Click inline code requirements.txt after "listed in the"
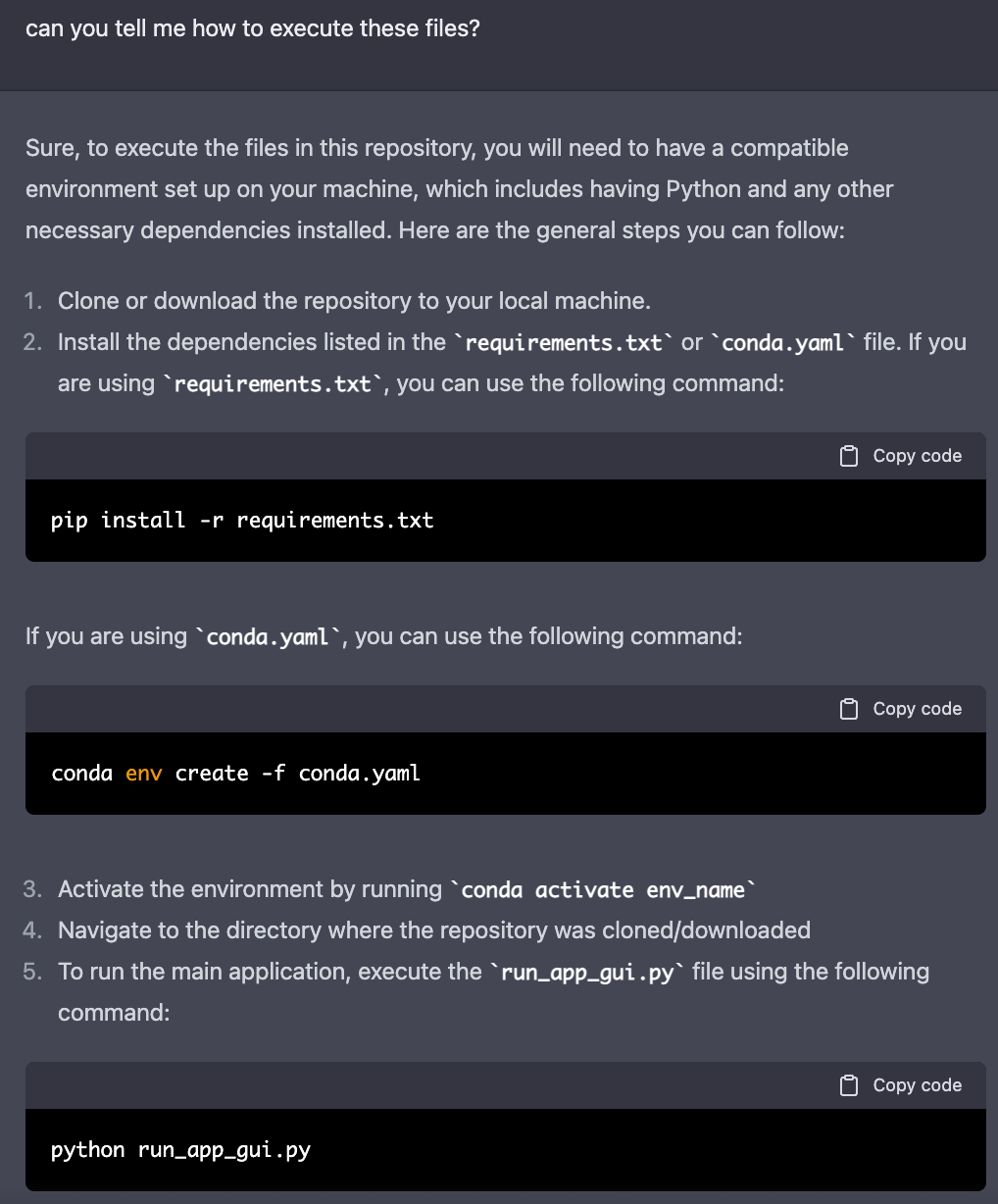This screenshot has height=1204, width=998. pyautogui.click(x=564, y=343)
